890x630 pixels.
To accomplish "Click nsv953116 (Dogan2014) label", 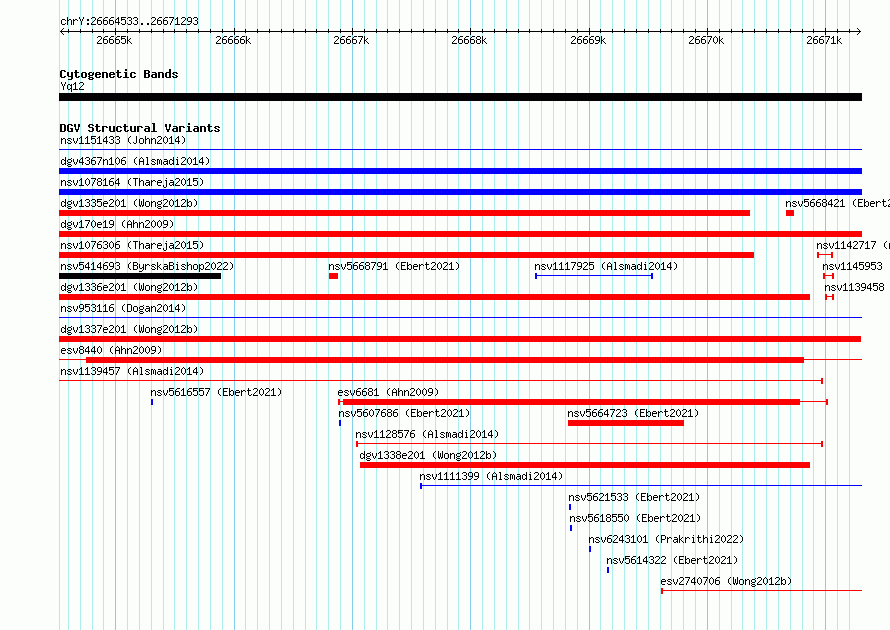I will (x=123, y=308).
